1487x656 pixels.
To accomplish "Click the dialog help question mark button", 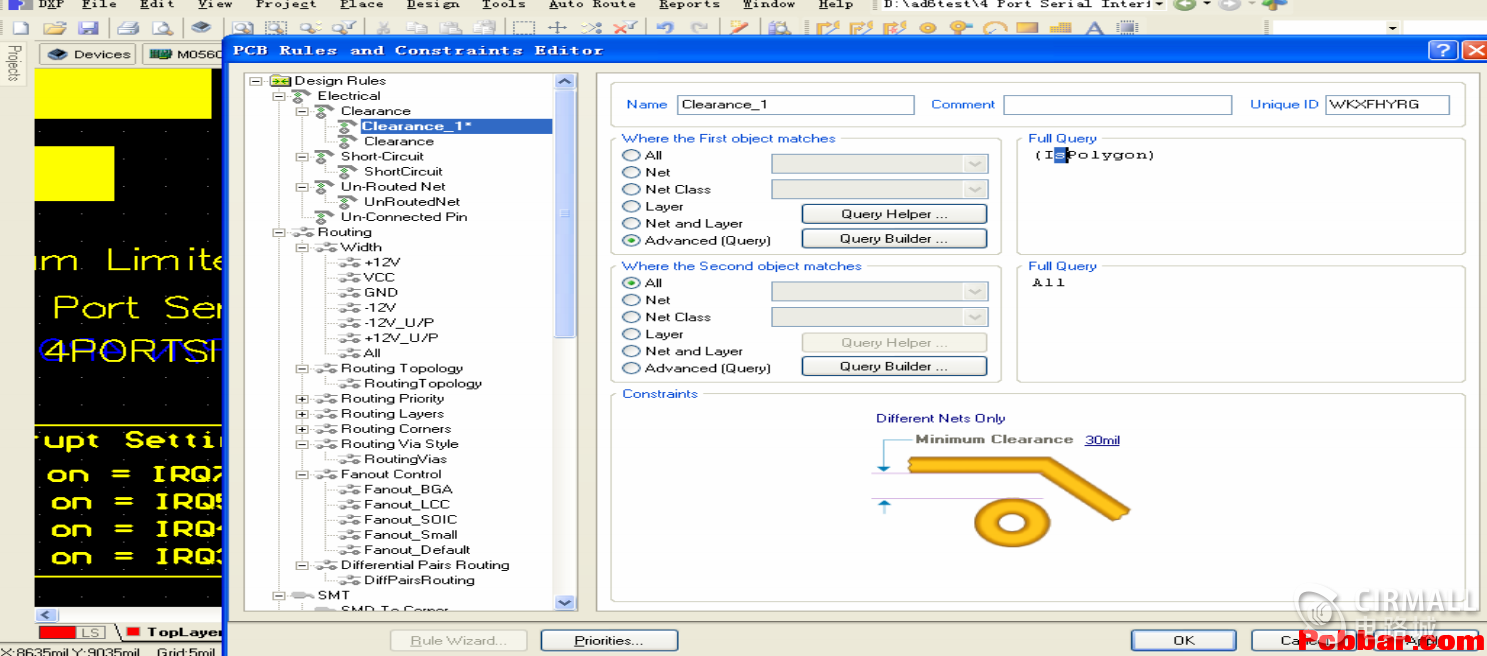I will 1441,50.
